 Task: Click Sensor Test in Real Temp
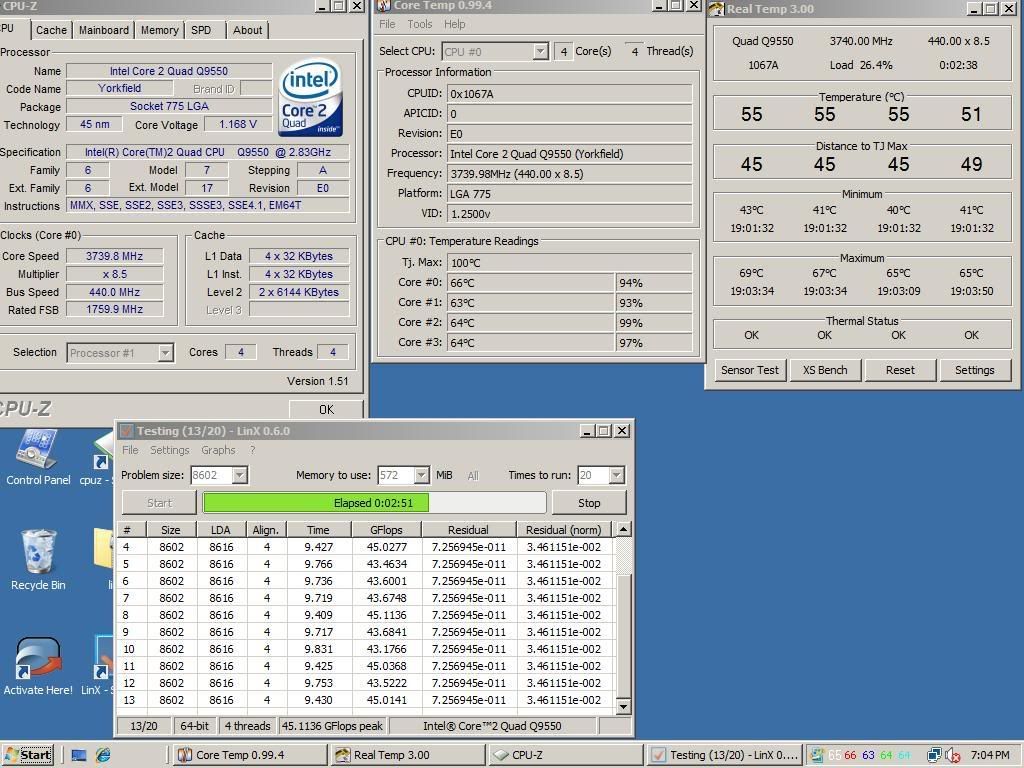click(750, 370)
